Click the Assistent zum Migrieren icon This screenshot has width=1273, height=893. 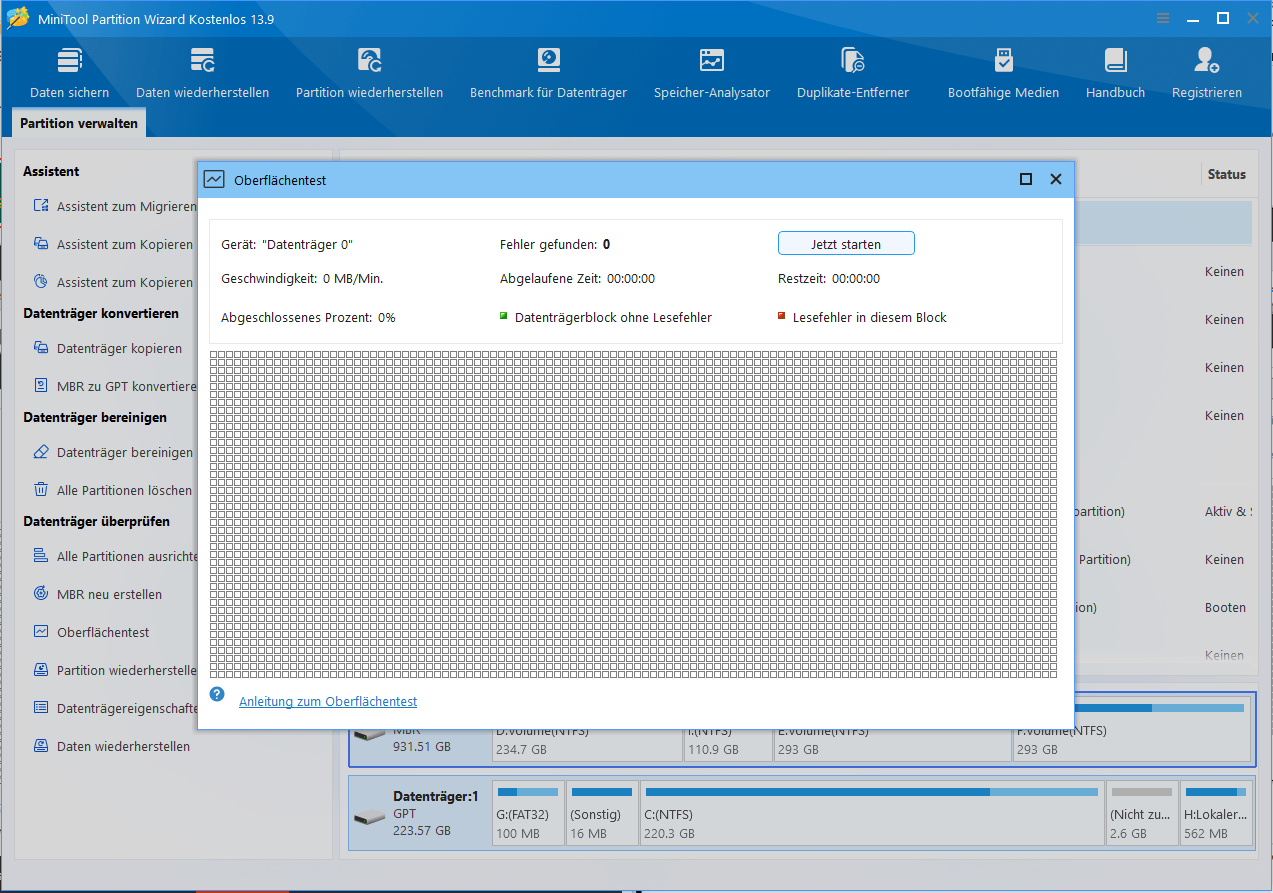click(41, 206)
